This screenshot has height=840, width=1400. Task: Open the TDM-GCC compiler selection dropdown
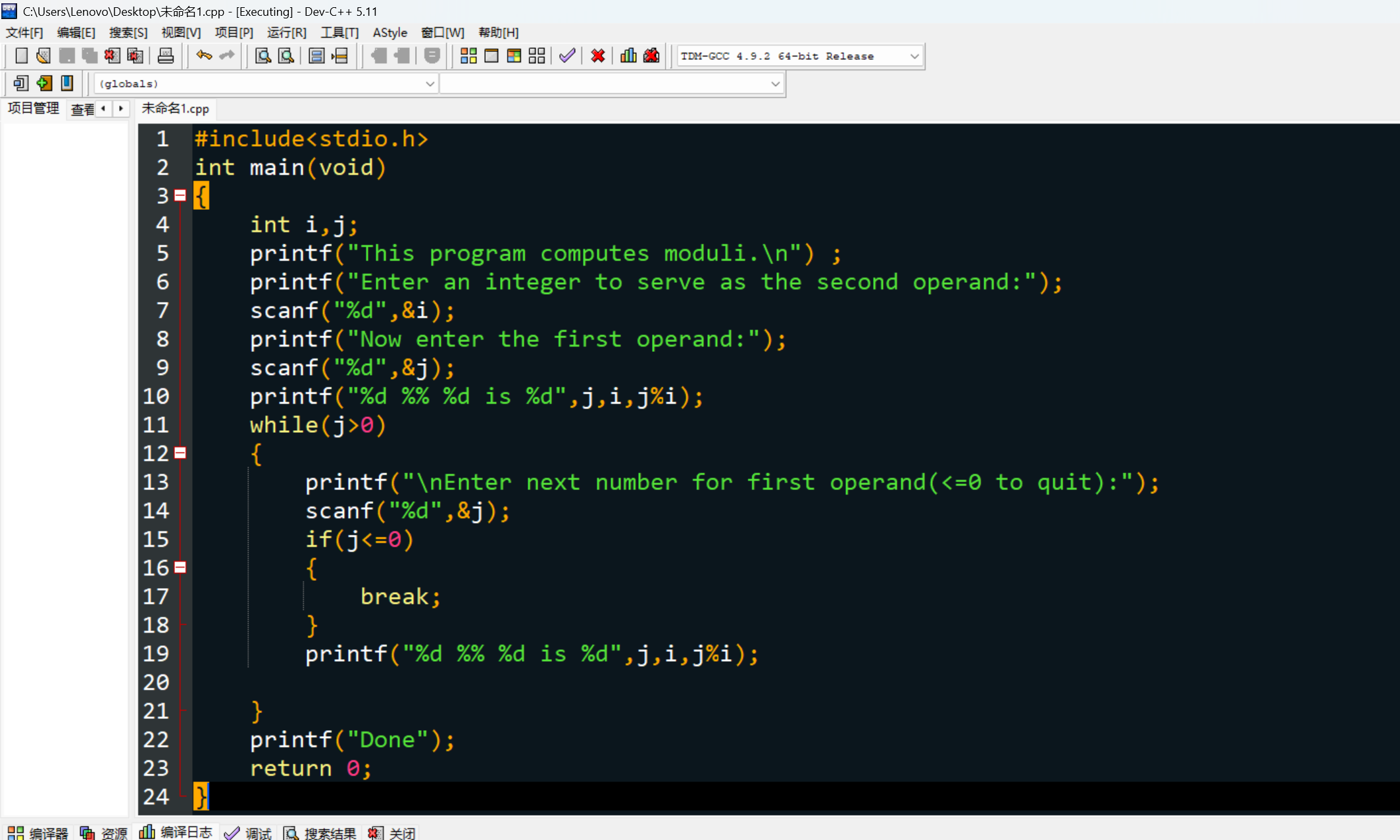(914, 57)
